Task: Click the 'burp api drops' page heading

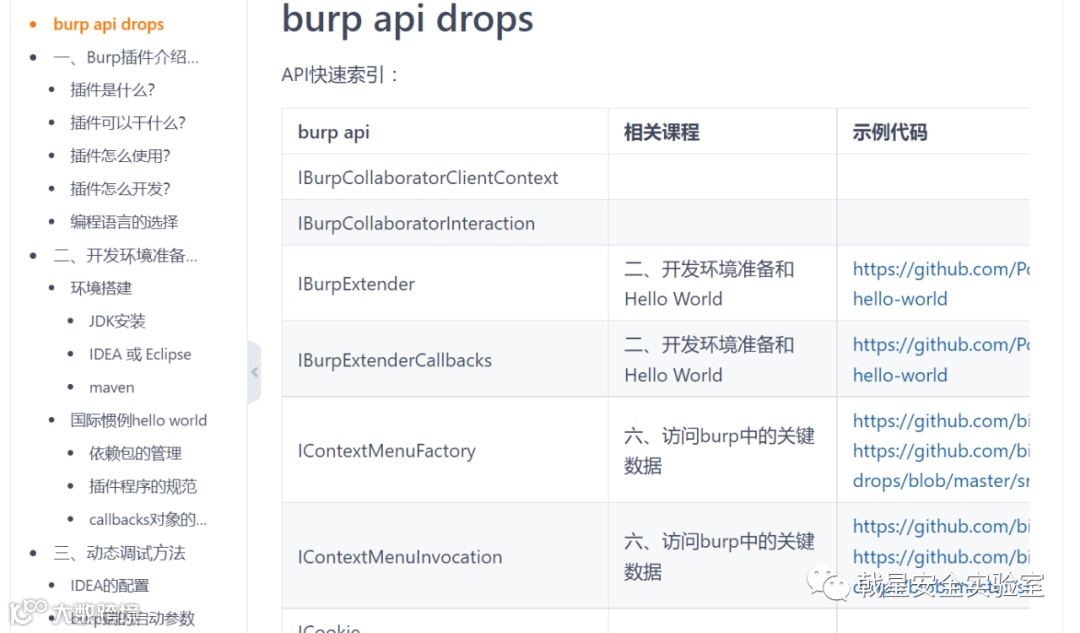Action: (x=408, y=19)
